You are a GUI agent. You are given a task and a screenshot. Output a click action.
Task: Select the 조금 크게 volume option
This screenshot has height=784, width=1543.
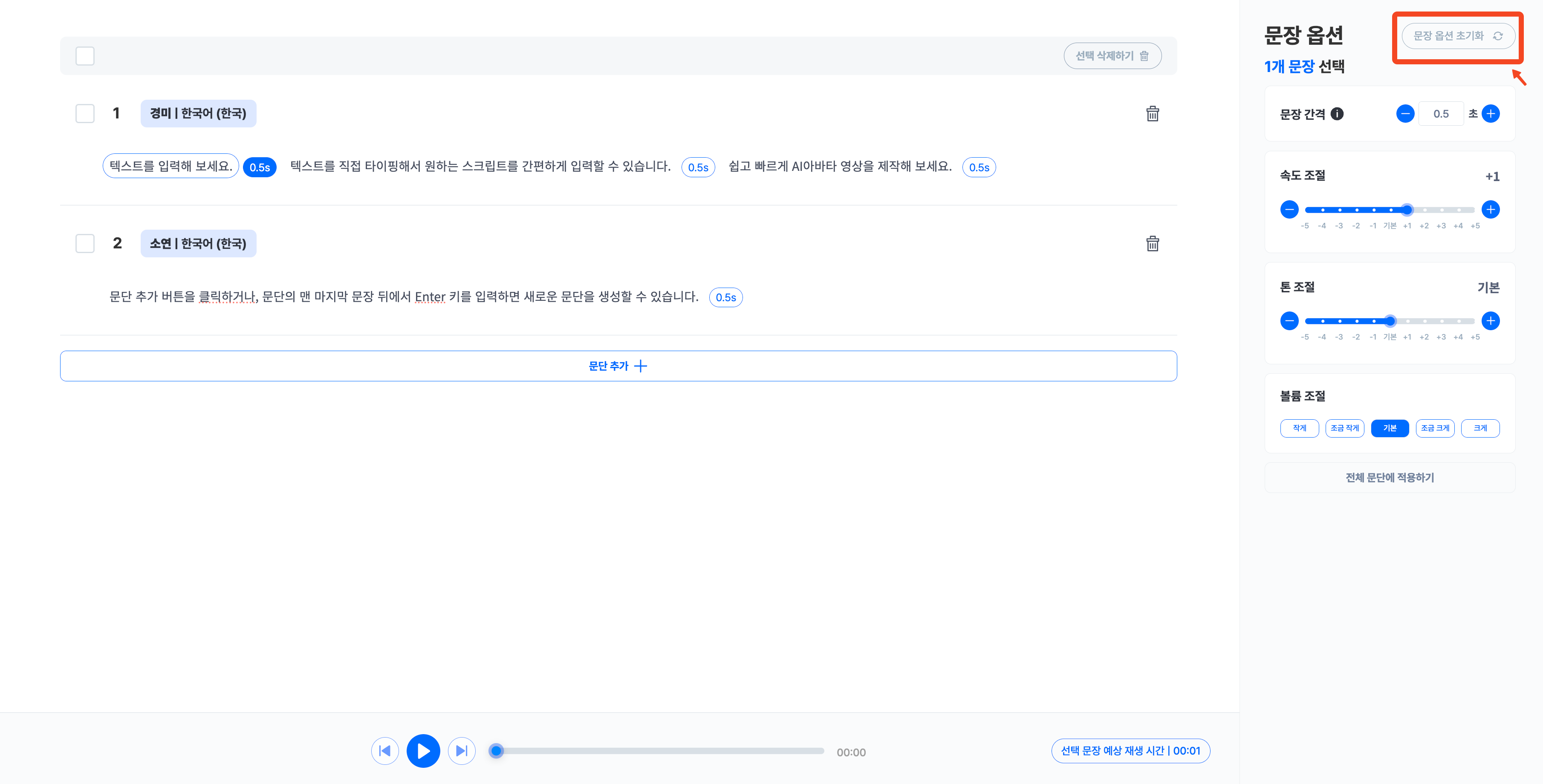coord(1435,428)
